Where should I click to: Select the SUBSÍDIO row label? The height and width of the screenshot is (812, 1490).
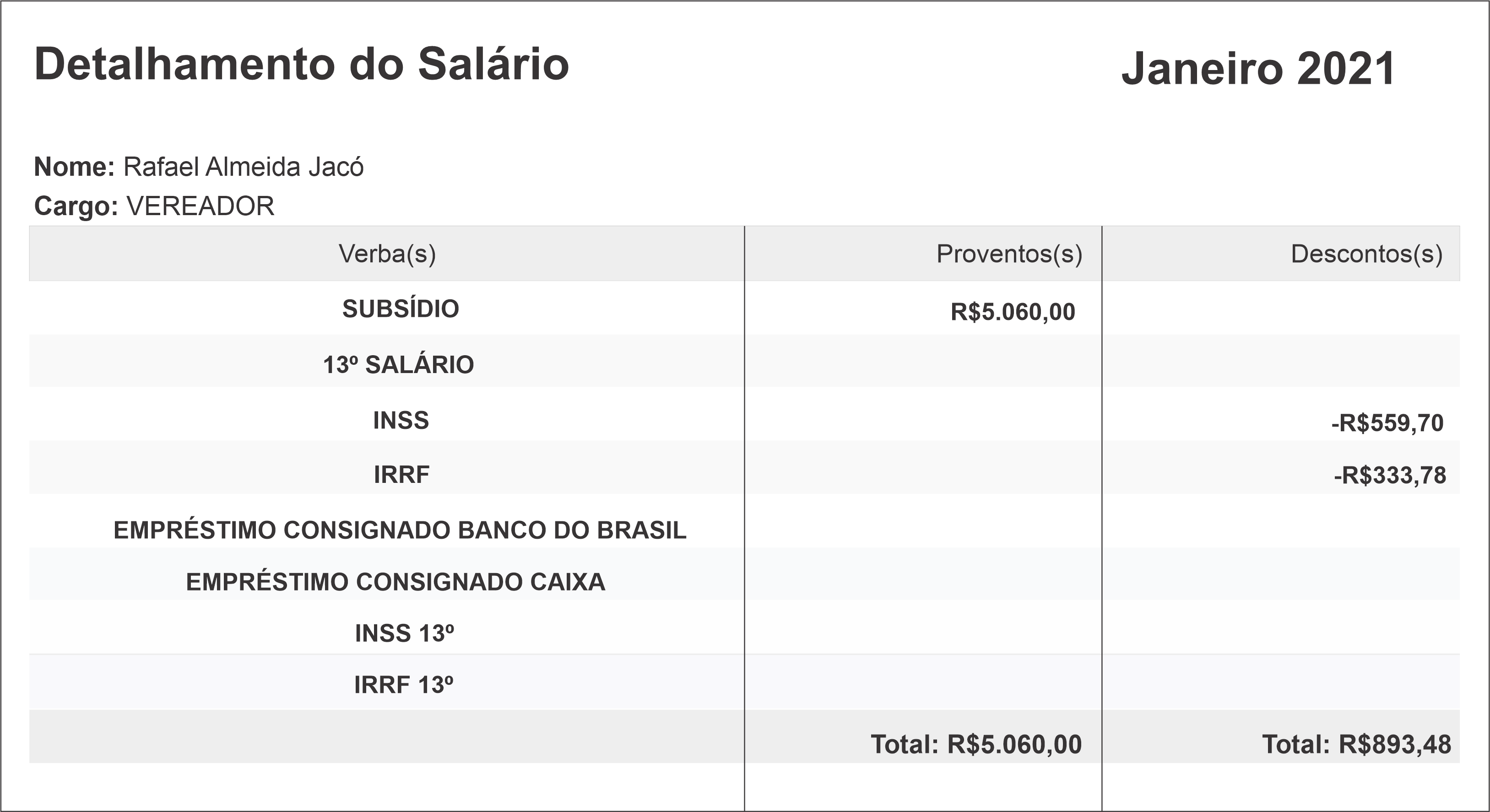coord(400,309)
